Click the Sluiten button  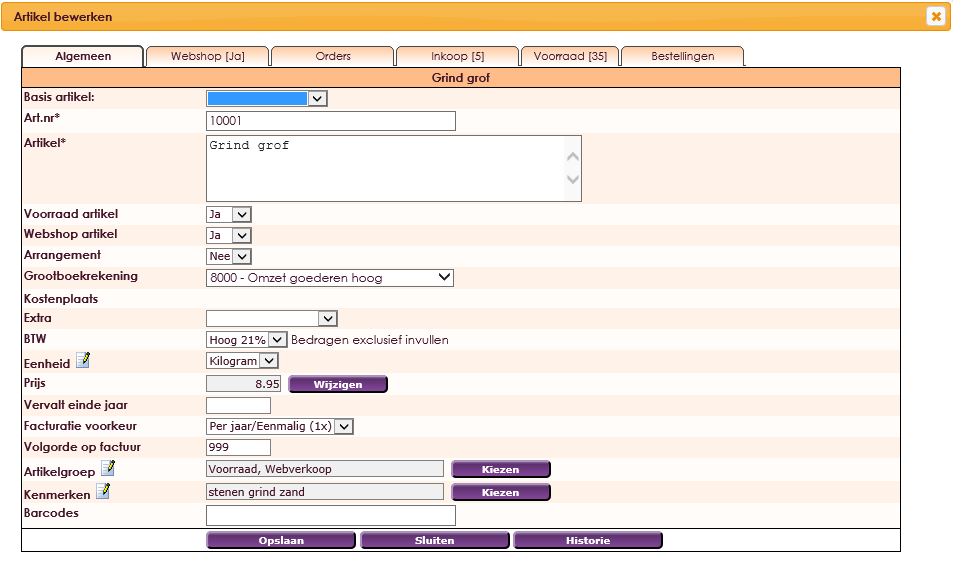click(435, 540)
